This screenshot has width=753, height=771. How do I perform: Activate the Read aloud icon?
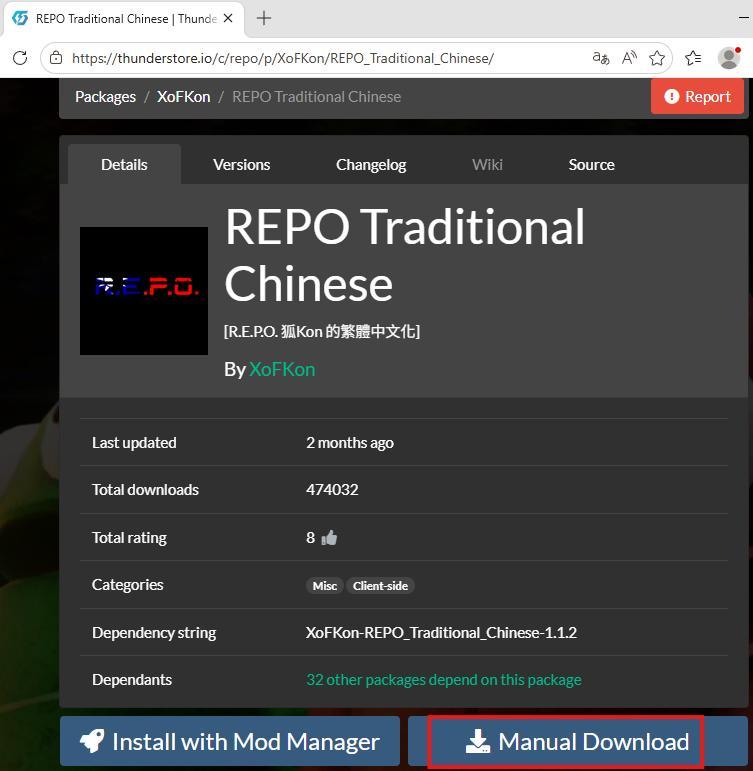[x=629, y=58]
